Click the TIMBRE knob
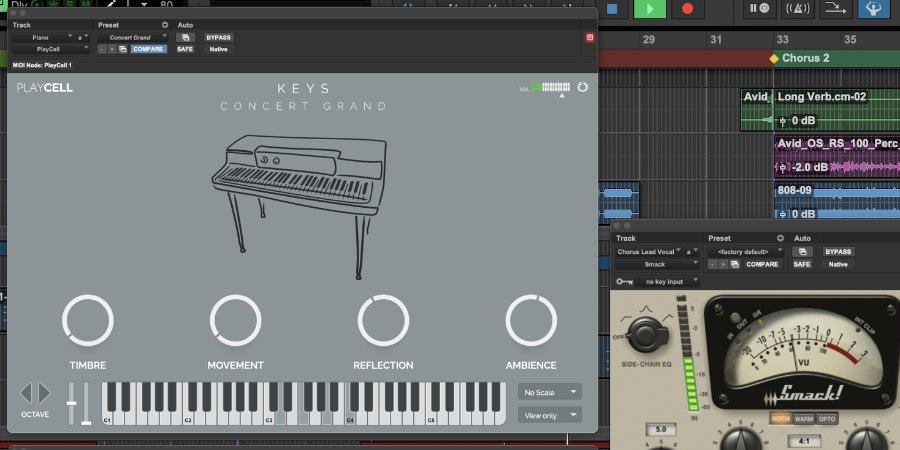Screen dimensions: 900x450 click(88, 321)
